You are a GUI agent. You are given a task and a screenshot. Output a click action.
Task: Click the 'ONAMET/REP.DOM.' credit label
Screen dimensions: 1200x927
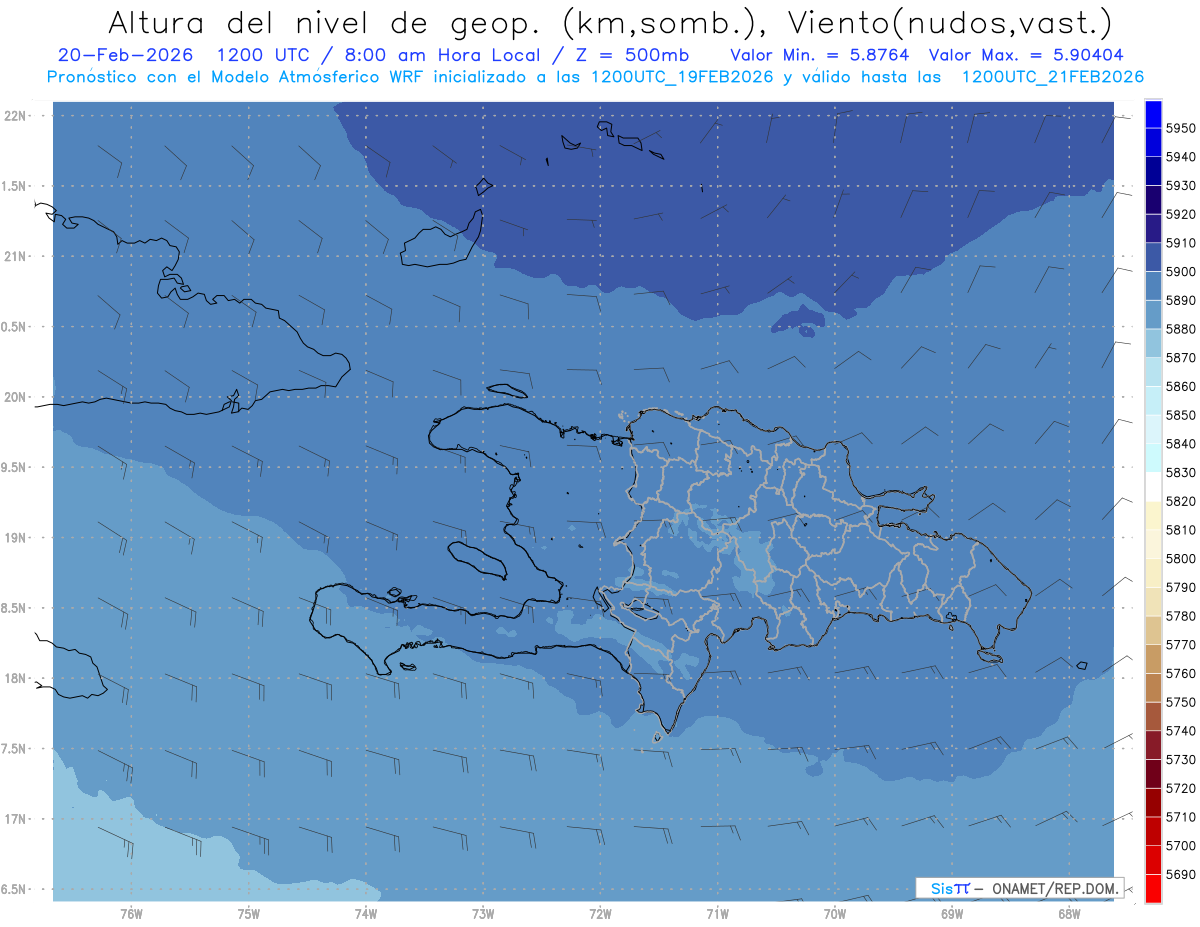1055,888
